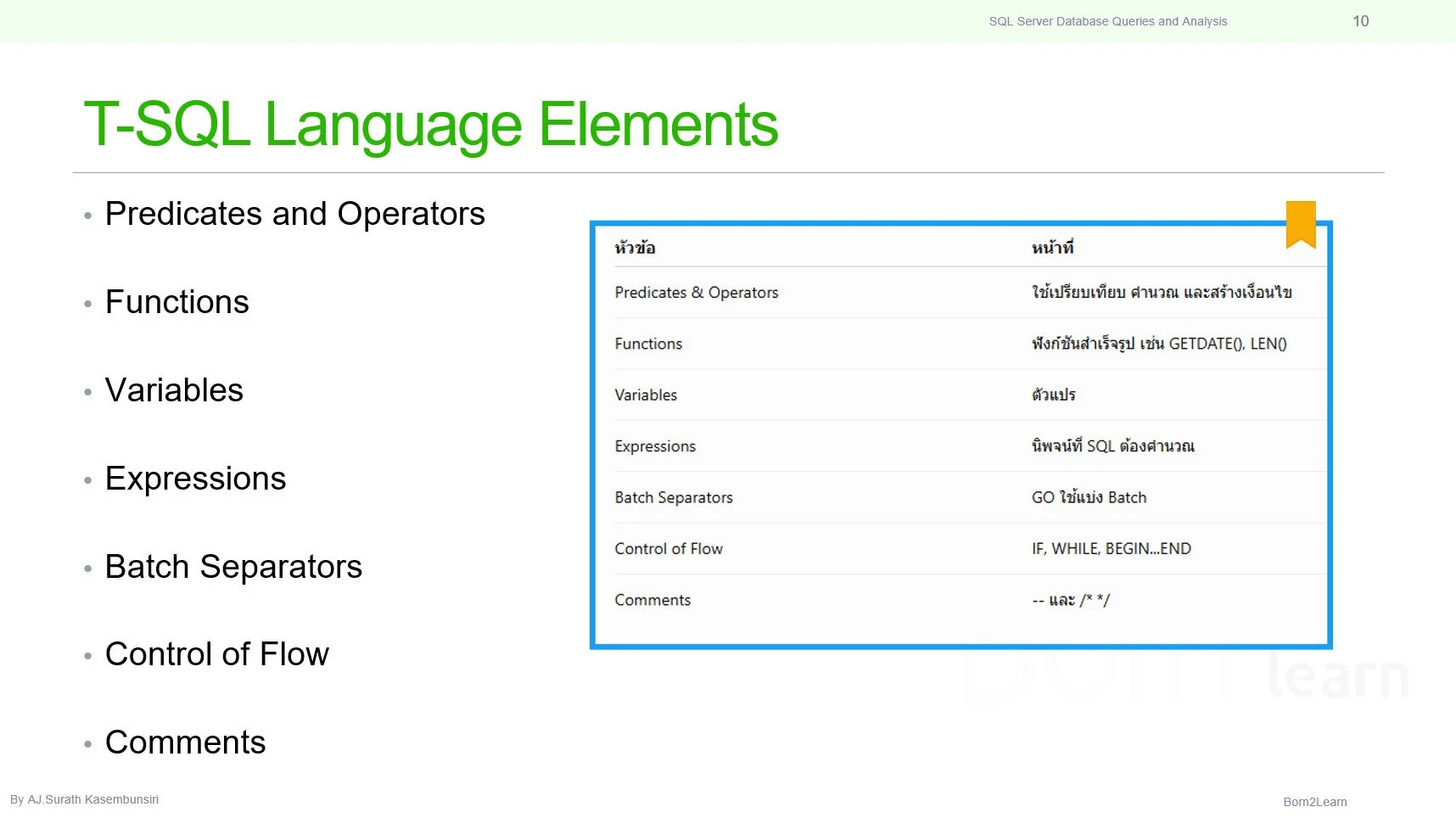
Task: Click the 'Control of Flow' bullet item
Action: pos(216,654)
